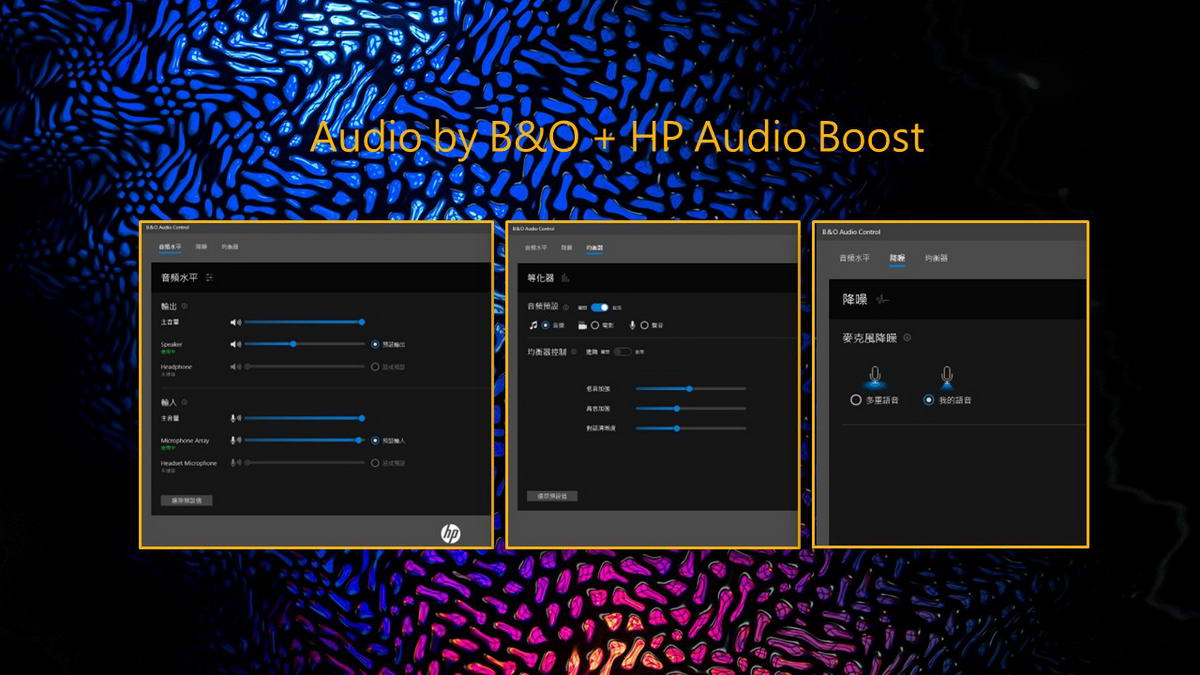The width and height of the screenshot is (1200, 675).
Task: Open 降噪 tab in the equalizer window
Action: coord(567,247)
